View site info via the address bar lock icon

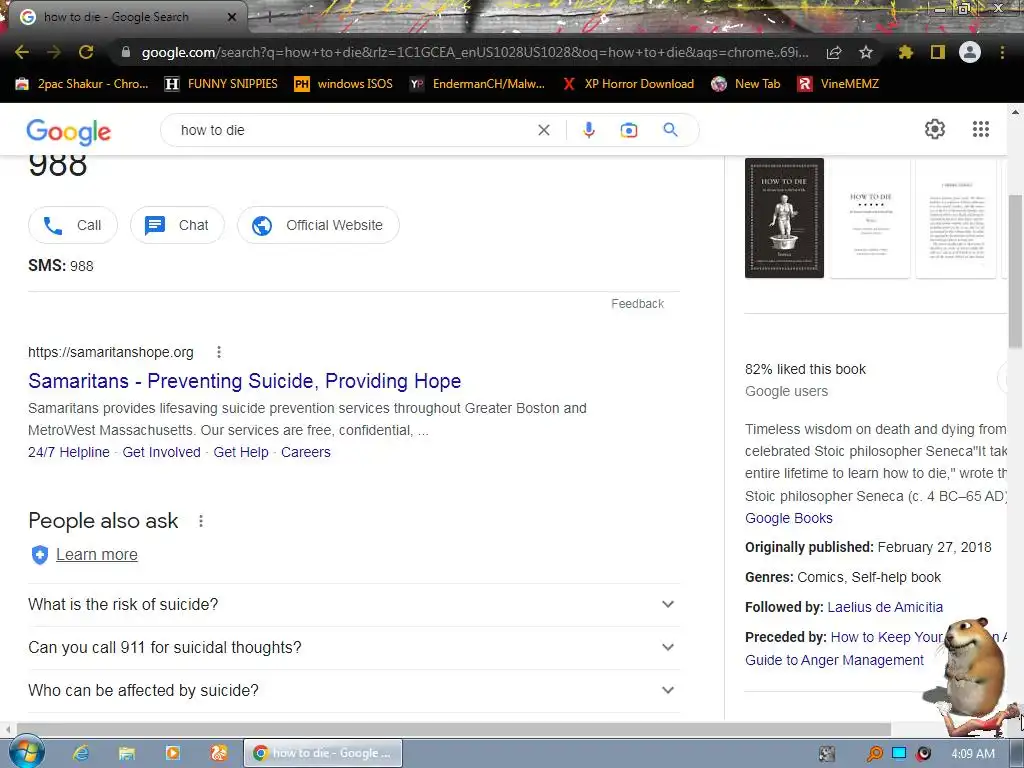coord(126,52)
